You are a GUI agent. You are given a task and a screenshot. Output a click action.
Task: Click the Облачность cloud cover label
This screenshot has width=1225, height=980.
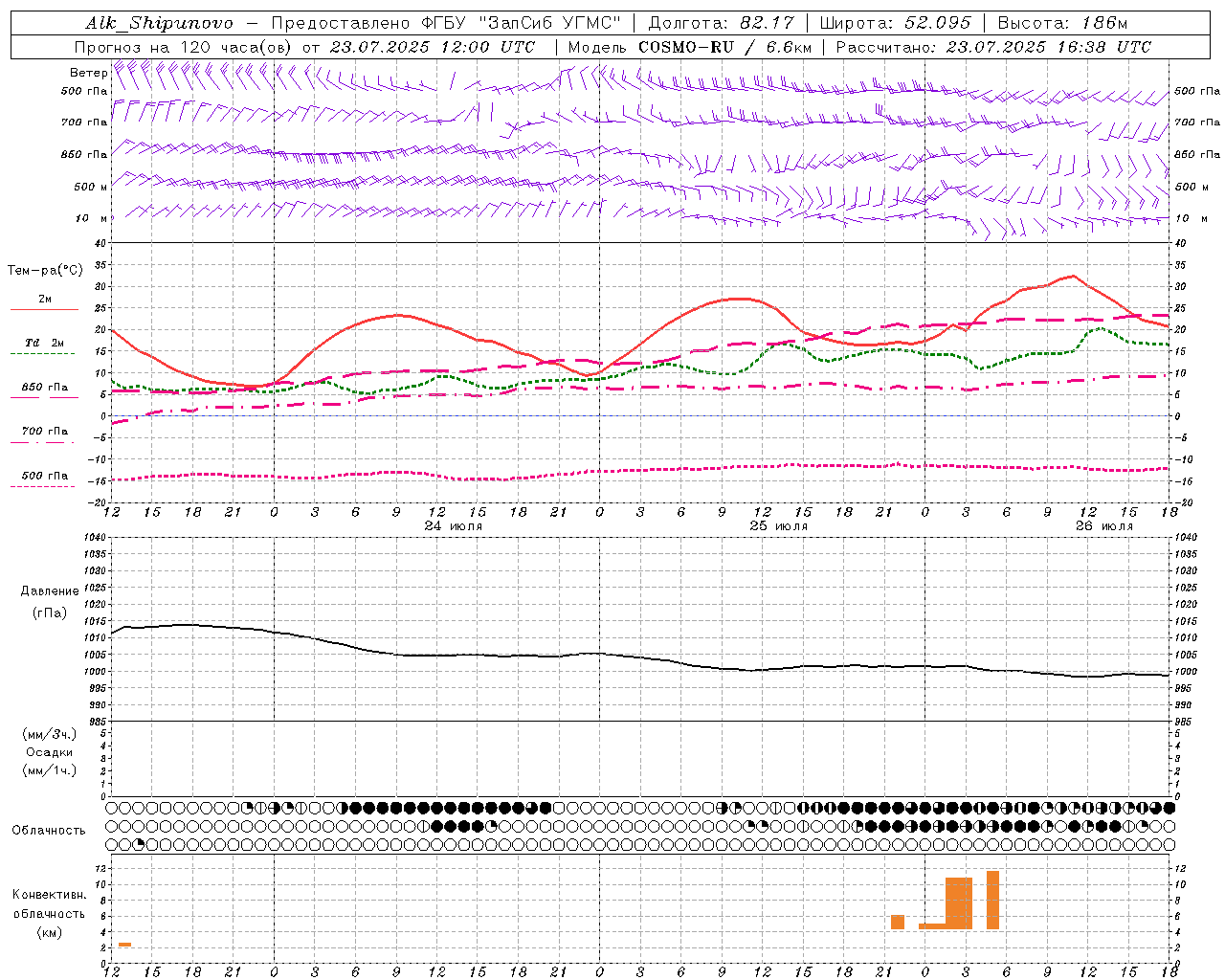49,830
